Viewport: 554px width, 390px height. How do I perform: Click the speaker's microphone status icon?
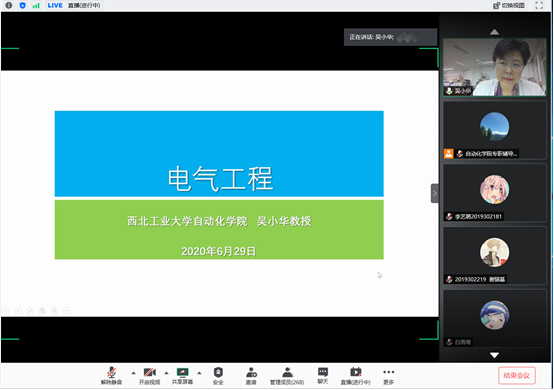click(449, 91)
